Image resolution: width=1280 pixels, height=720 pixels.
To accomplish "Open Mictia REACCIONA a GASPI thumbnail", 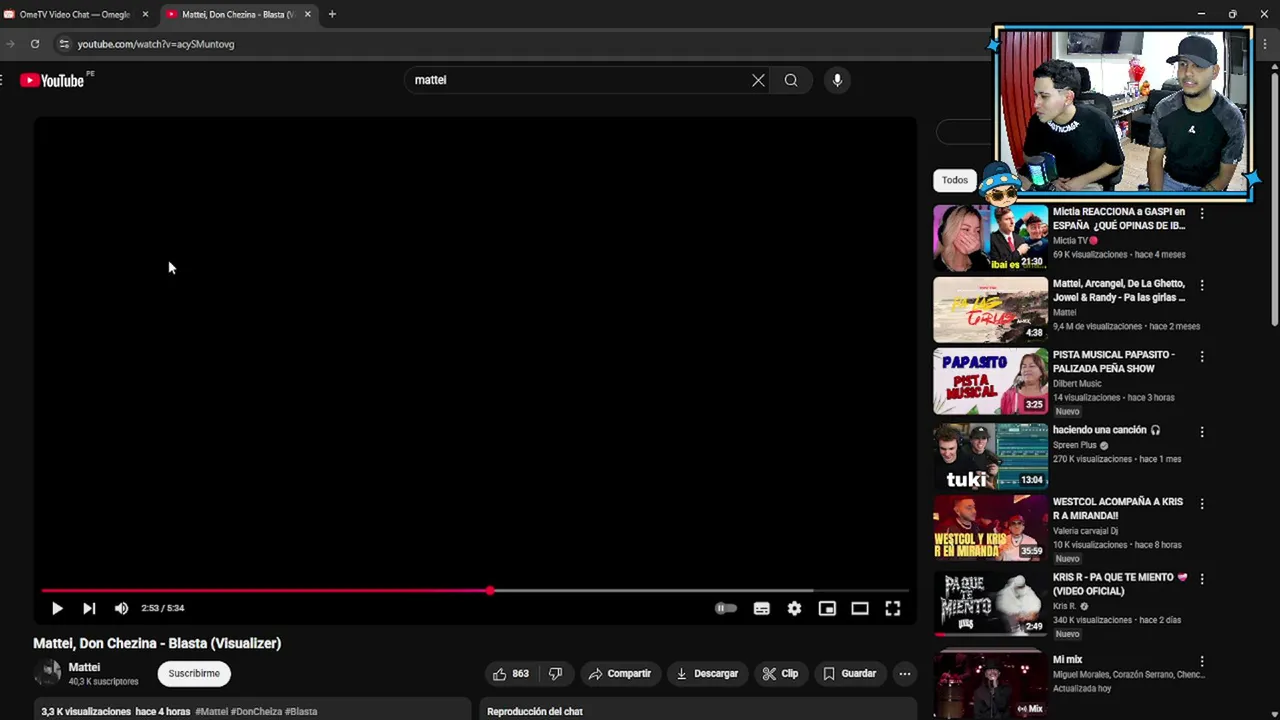I will coord(991,238).
